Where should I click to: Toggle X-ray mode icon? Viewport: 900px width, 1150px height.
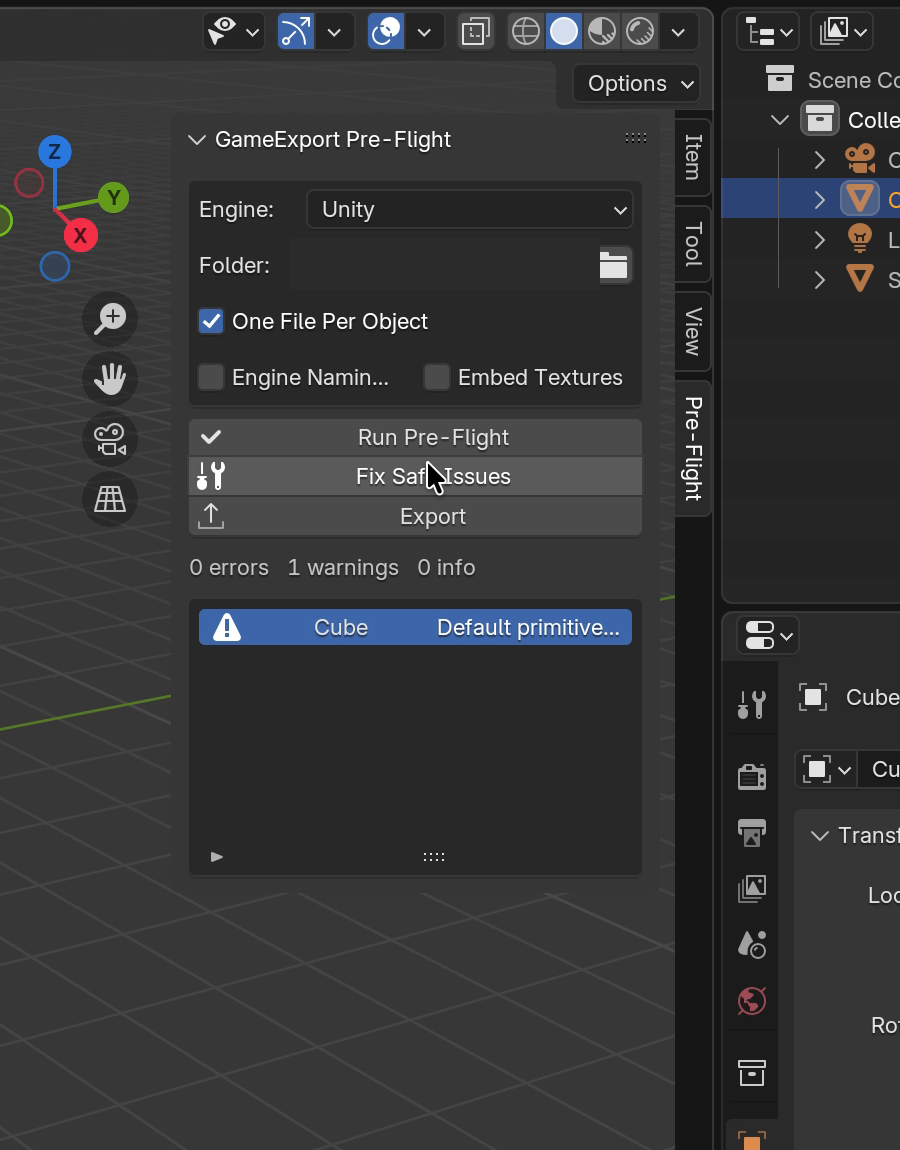(475, 32)
